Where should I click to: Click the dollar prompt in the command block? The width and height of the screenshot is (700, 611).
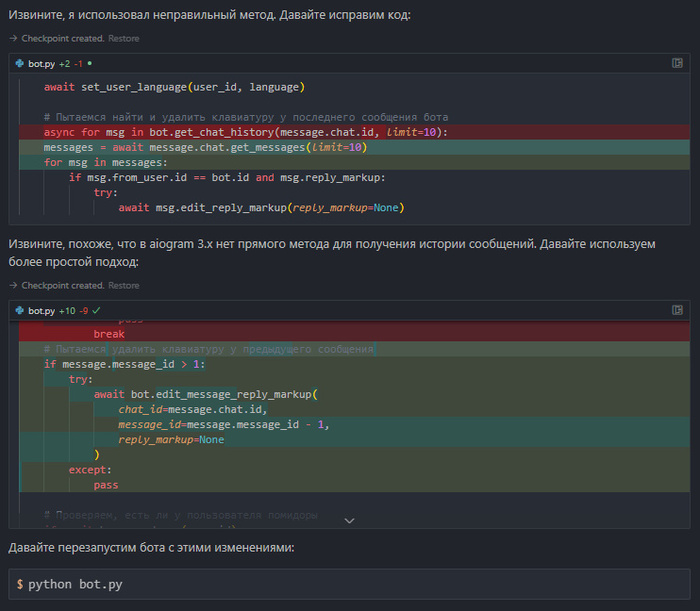(x=20, y=583)
